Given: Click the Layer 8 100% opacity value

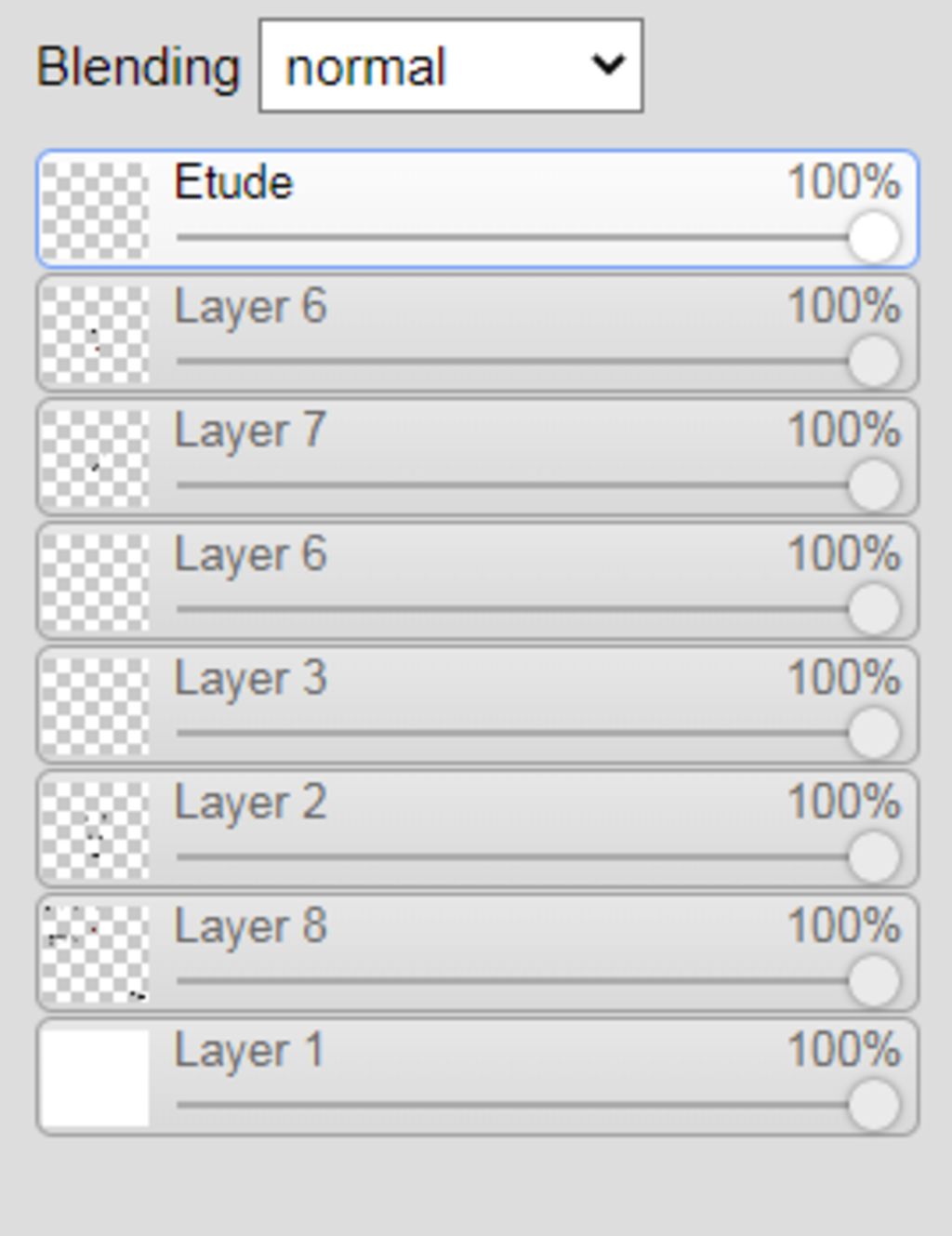Looking at the screenshot, I should [844, 926].
